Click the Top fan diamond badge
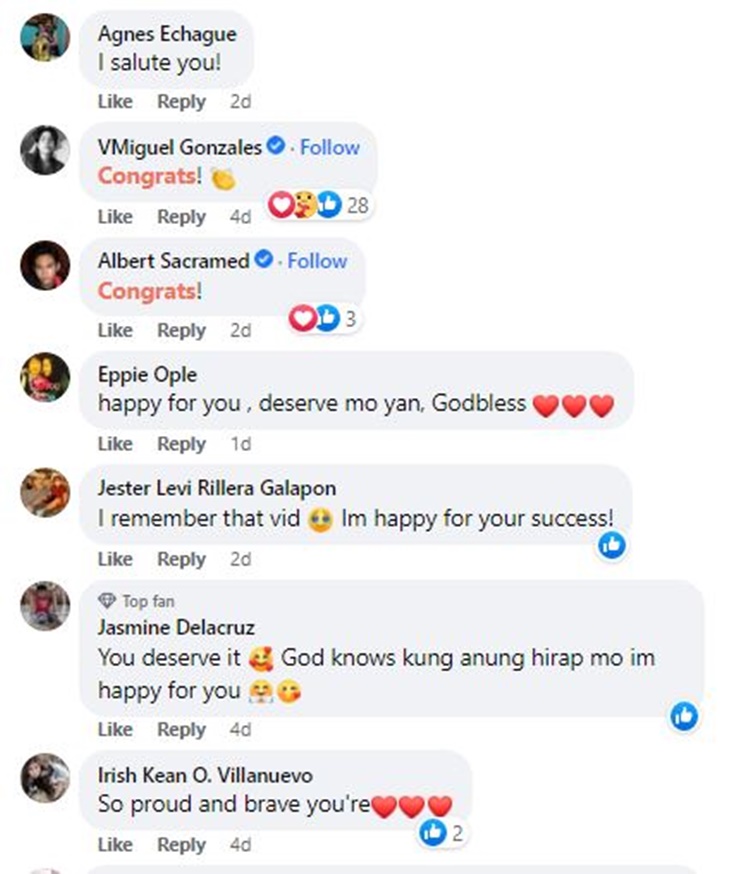 click(x=108, y=601)
